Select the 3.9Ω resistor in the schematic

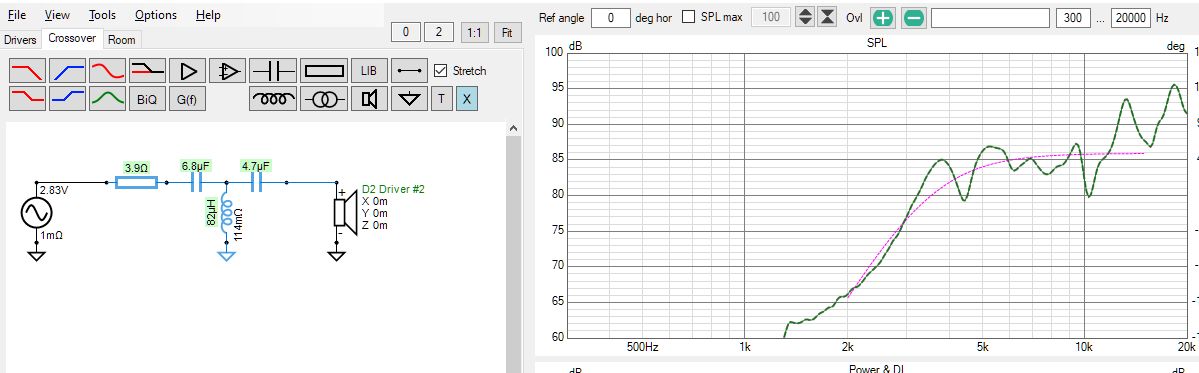(x=136, y=182)
